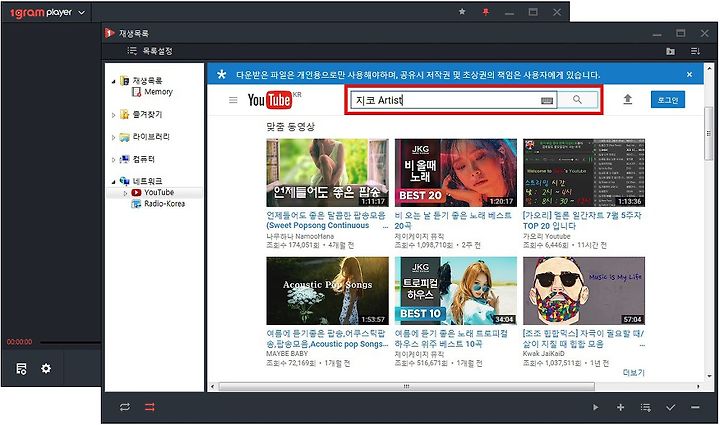720x425 pixels.
Task: Open the Acoustic Pop Songs thumbnail
Action: [327, 291]
